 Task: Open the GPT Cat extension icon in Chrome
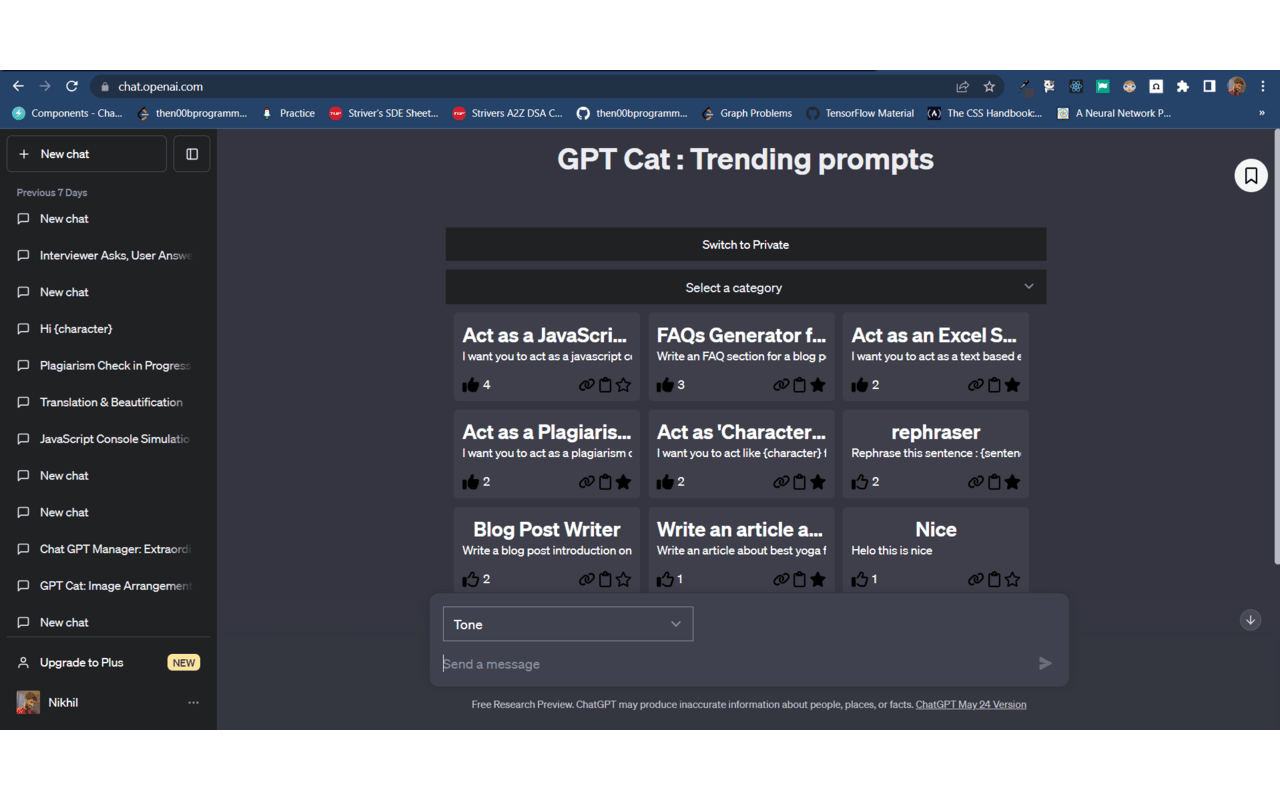pos(1048,87)
